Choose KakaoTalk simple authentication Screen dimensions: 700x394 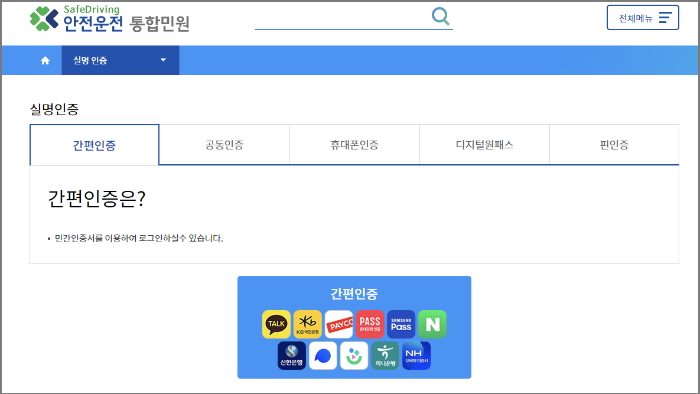pos(276,324)
